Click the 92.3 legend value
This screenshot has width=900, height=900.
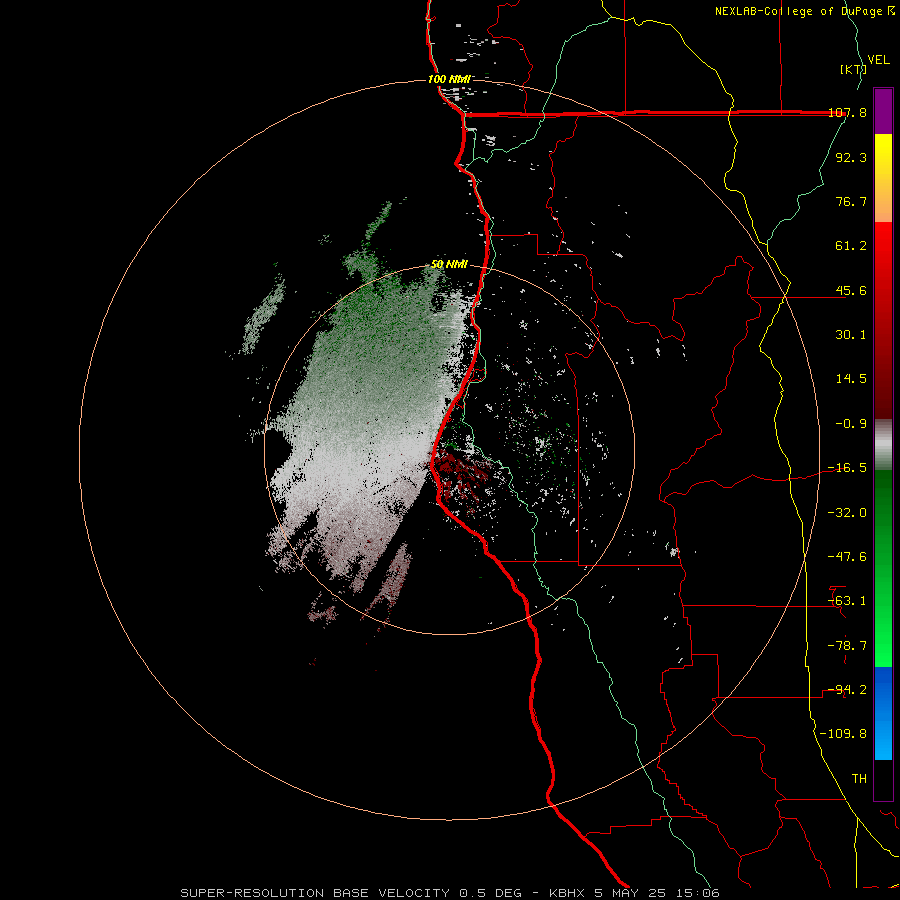[x=851, y=157]
